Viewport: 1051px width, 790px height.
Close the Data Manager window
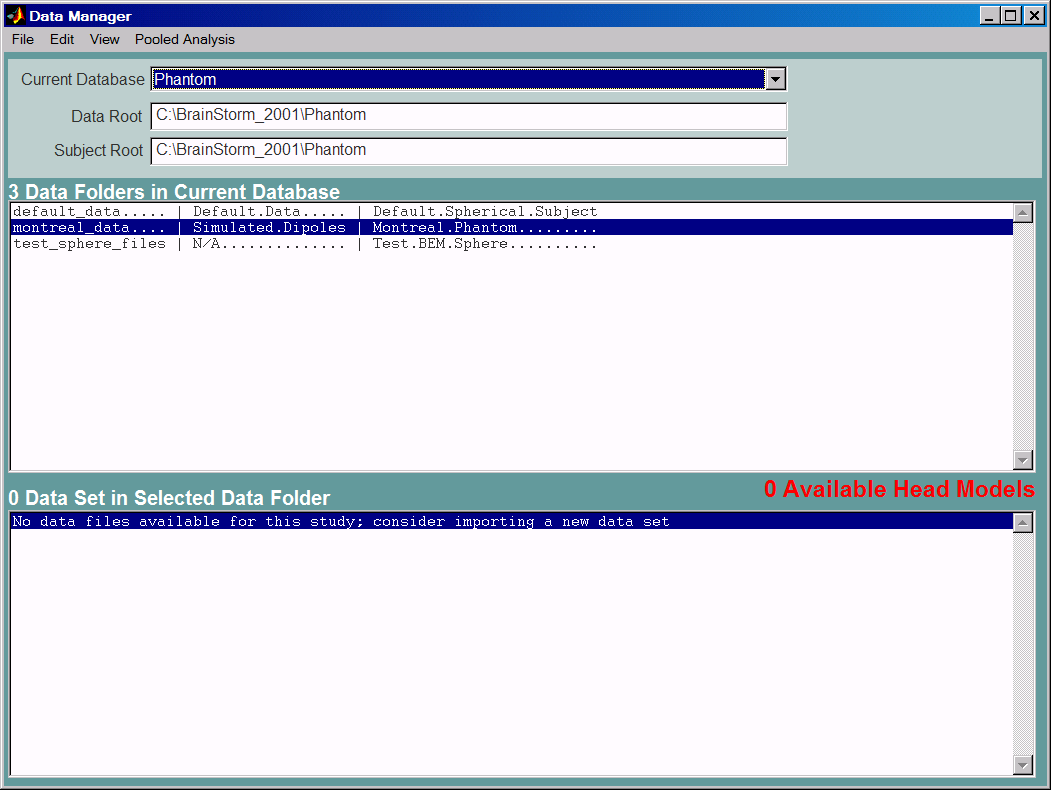click(1033, 16)
